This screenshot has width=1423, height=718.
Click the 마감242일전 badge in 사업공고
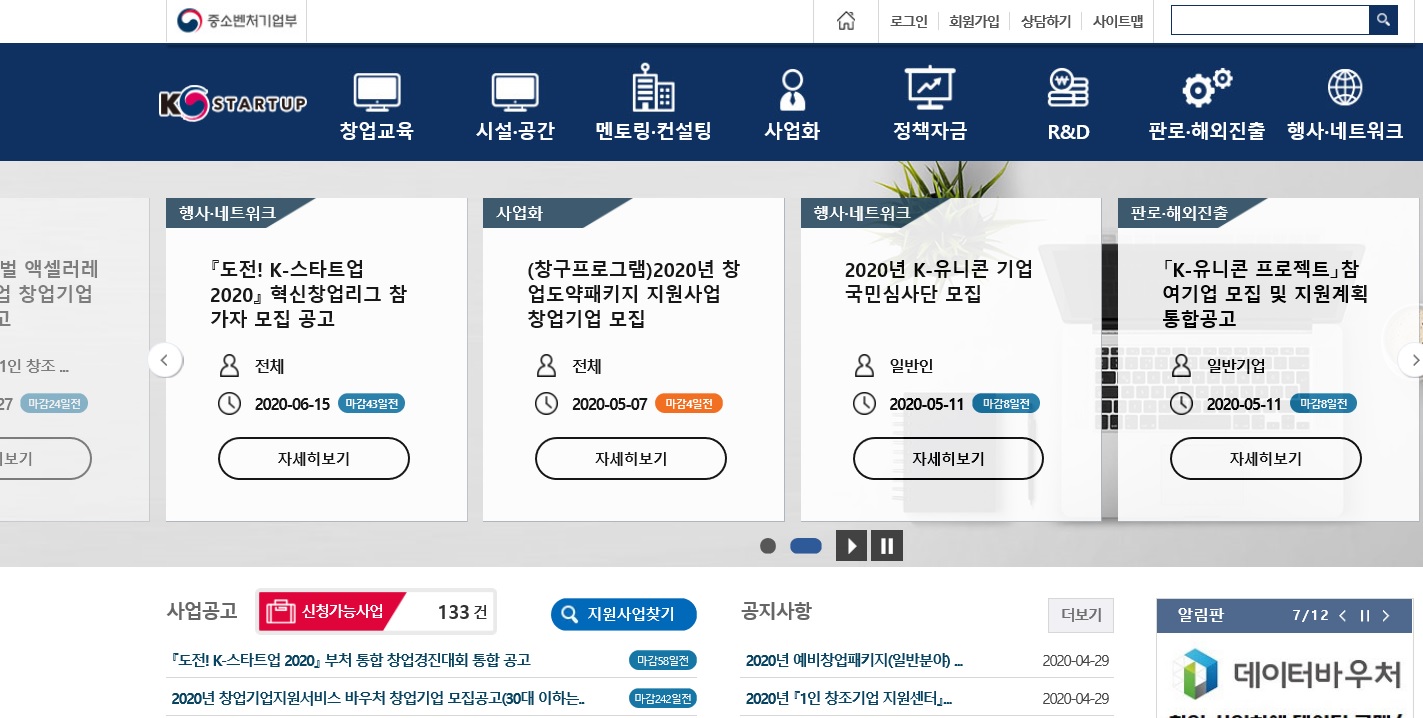[663, 698]
